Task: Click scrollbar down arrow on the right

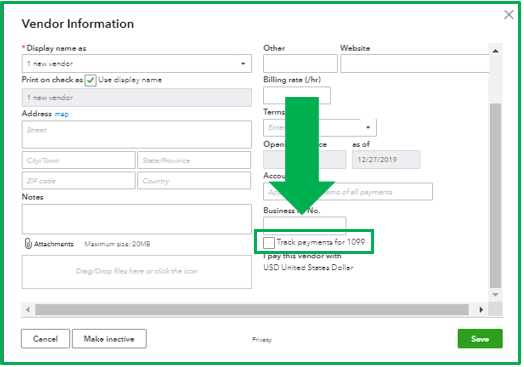Action: tap(495, 294)
